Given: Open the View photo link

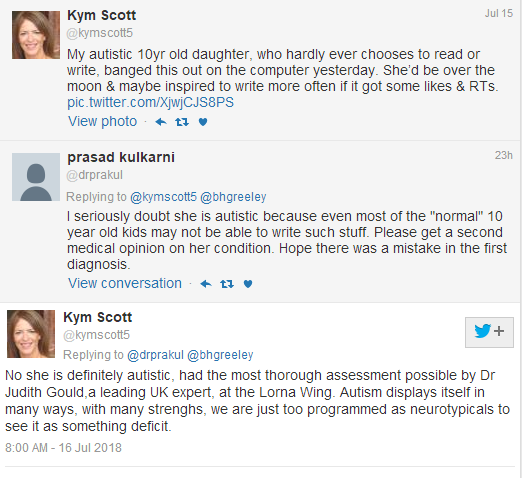Looking at the screenshot, I should 103,121.
